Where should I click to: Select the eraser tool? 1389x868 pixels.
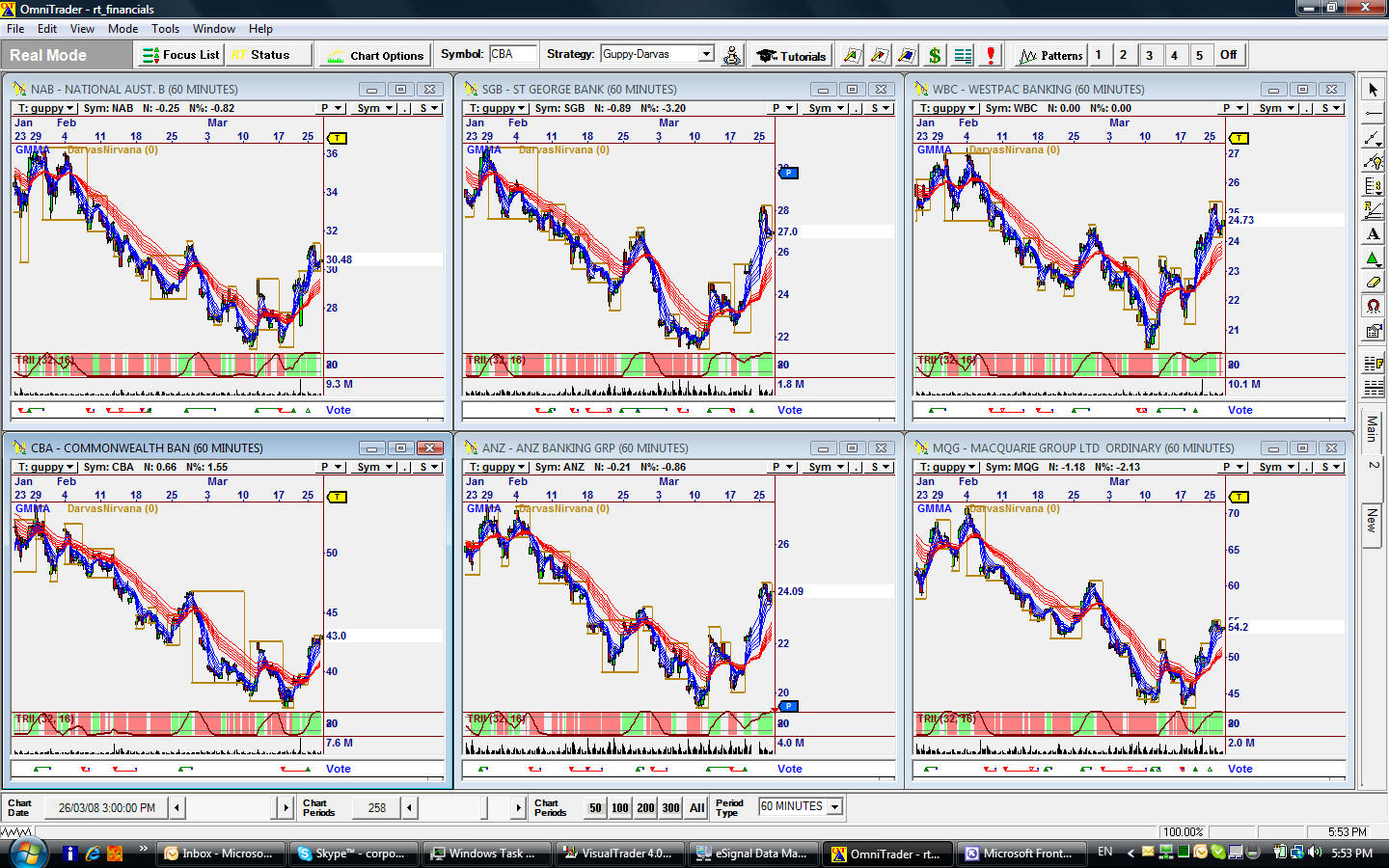coord(1373,283)
